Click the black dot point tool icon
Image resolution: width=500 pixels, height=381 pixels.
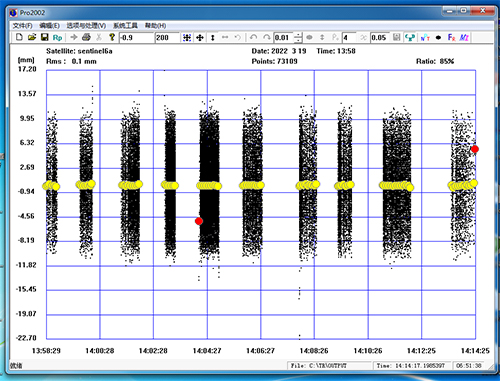[x=438, y=38]
